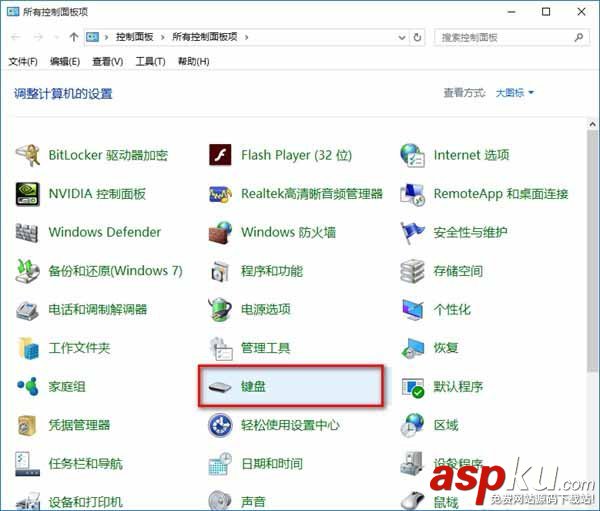Expand the 大图标 view mode dropdown

tap(515, 93)
